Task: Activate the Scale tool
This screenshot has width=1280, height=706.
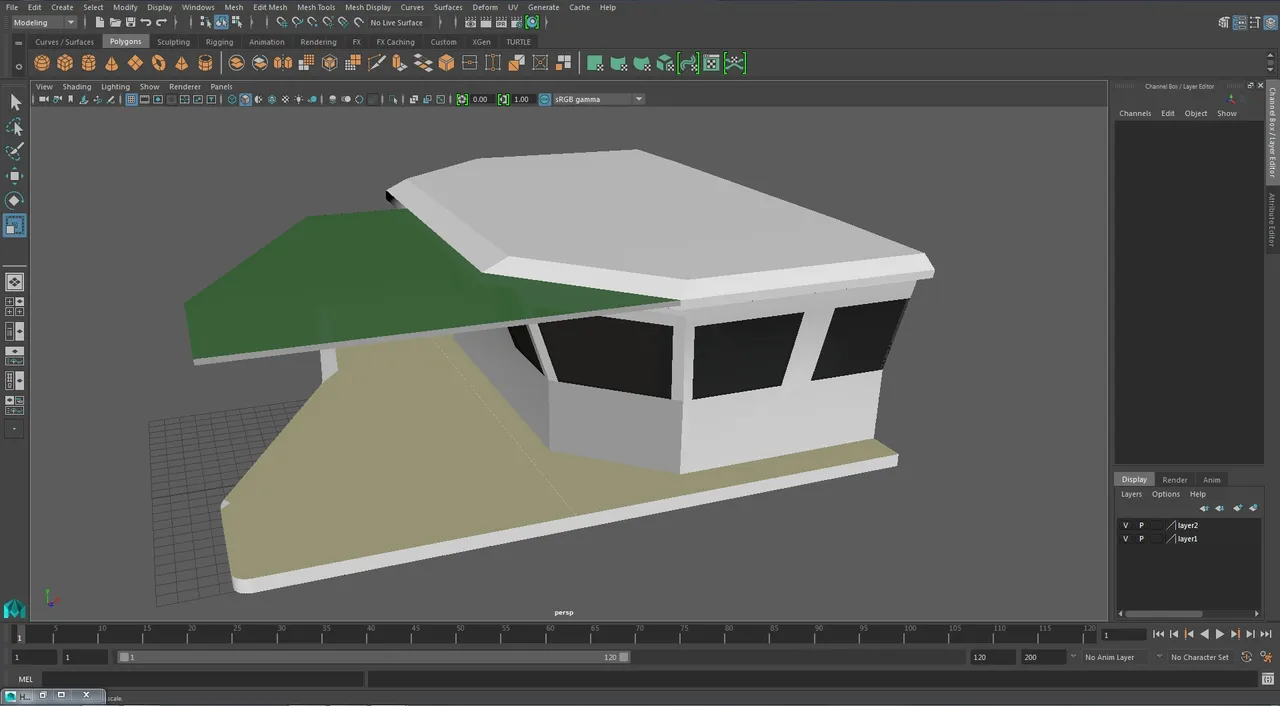Action: pyautogui.click(x=15, y=225)
